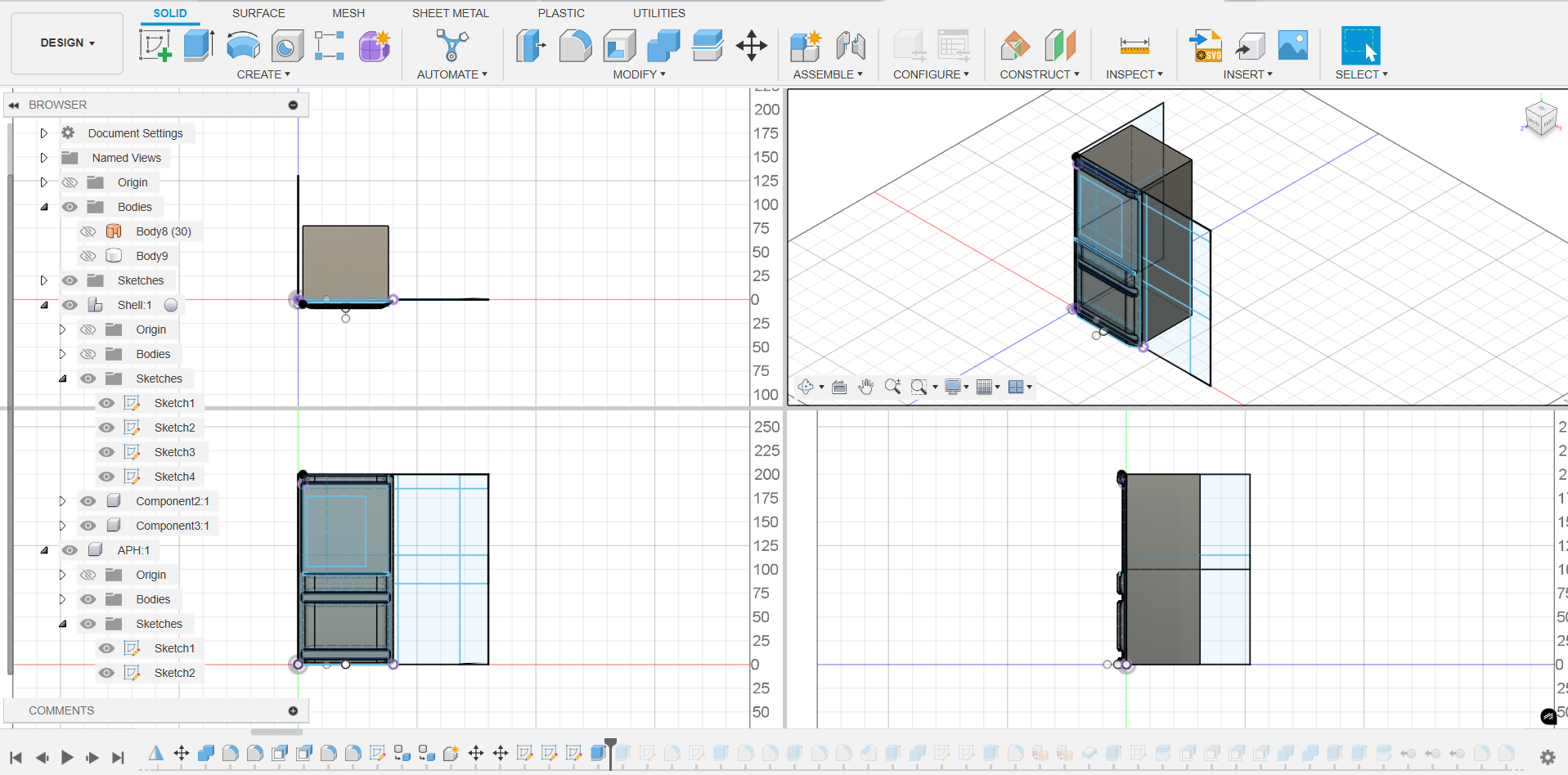The height and width of the screenshot is (775, 1568).
Task: Switch to the MESH tab
Action: pos(348,13)
